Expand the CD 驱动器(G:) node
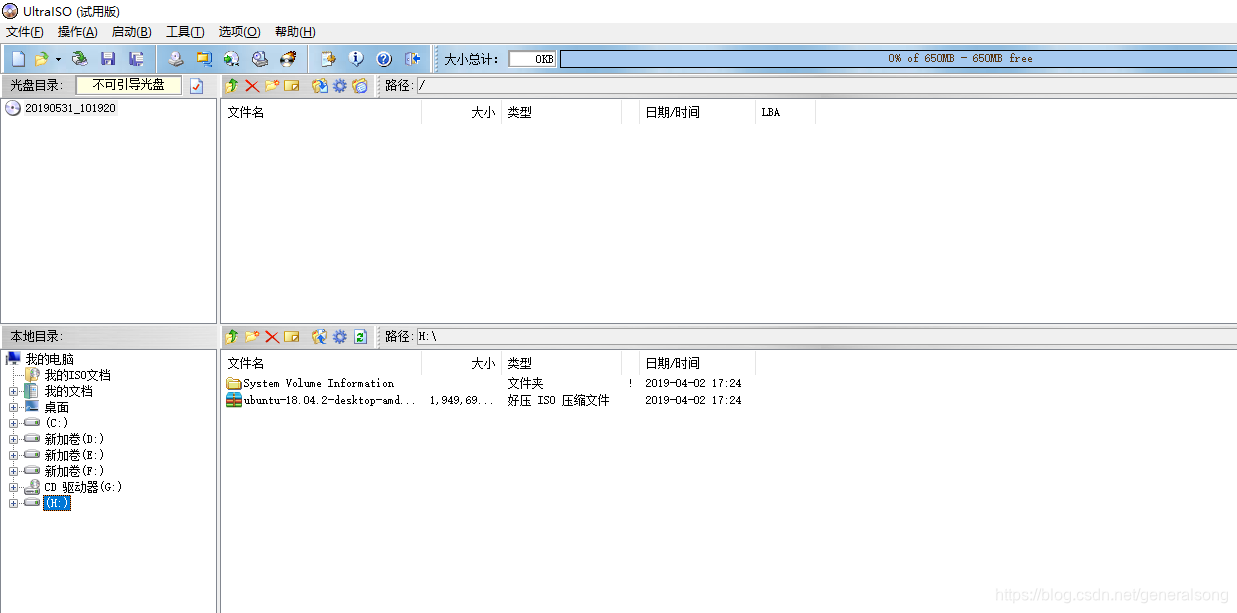Screen dimensions: 1237x613 pos(14,488)
